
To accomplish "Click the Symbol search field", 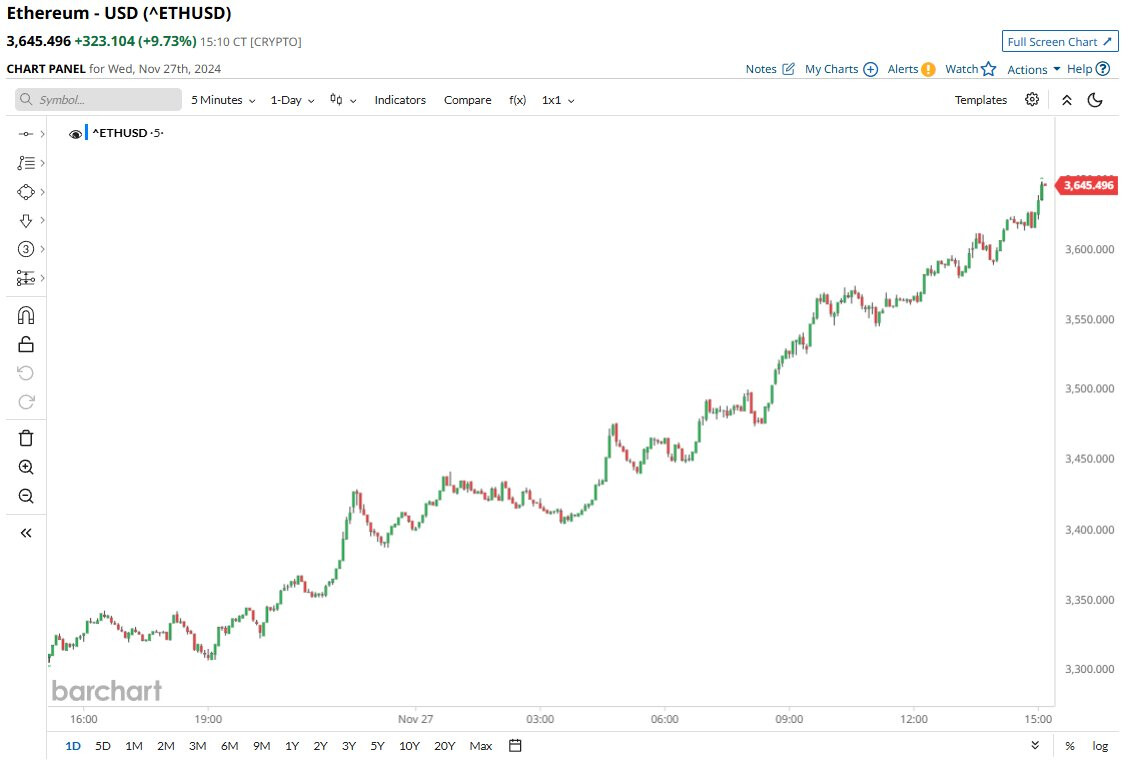I will click(x=98, y=100).
